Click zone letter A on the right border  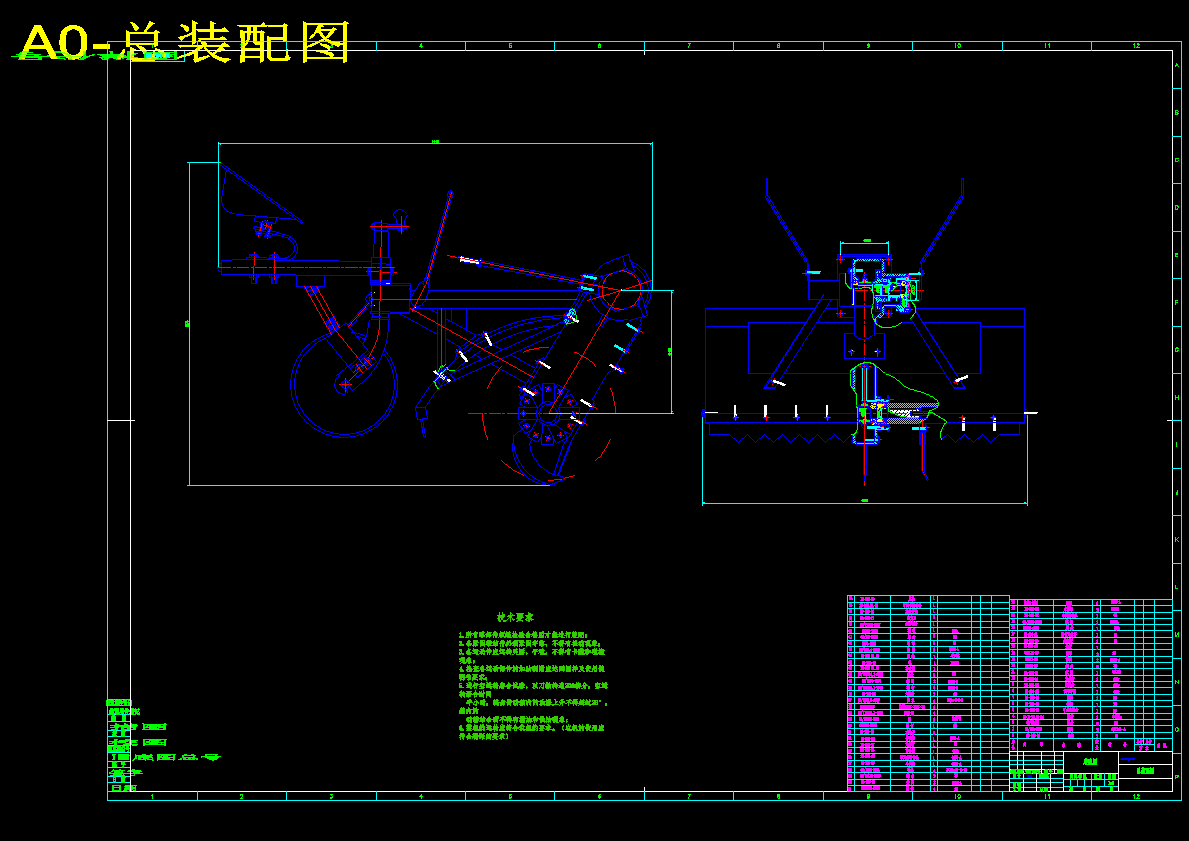click(x=1177, y=65)
